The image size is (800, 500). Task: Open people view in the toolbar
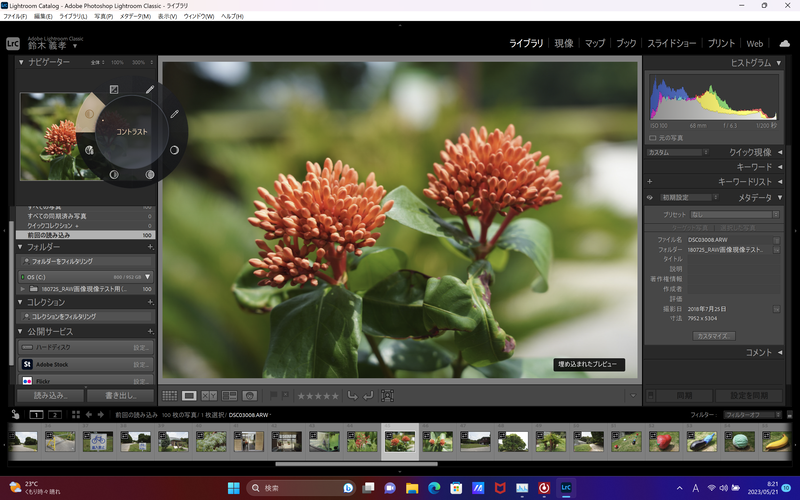[249, 395]
